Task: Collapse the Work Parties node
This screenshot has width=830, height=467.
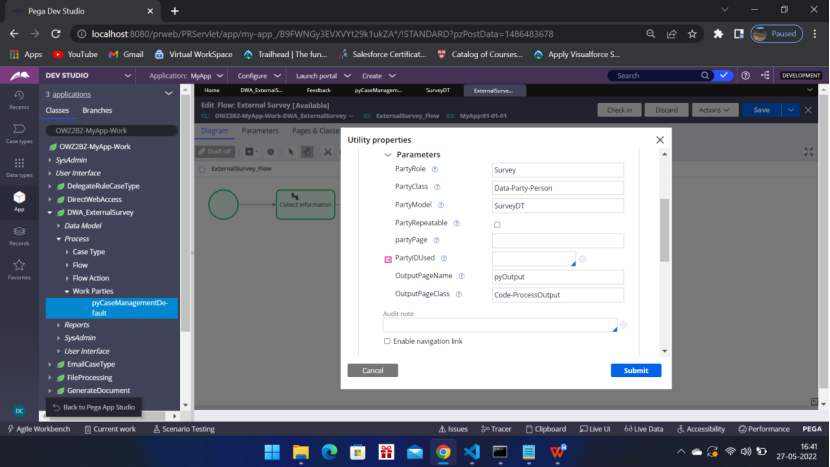Action: [67, 291]
